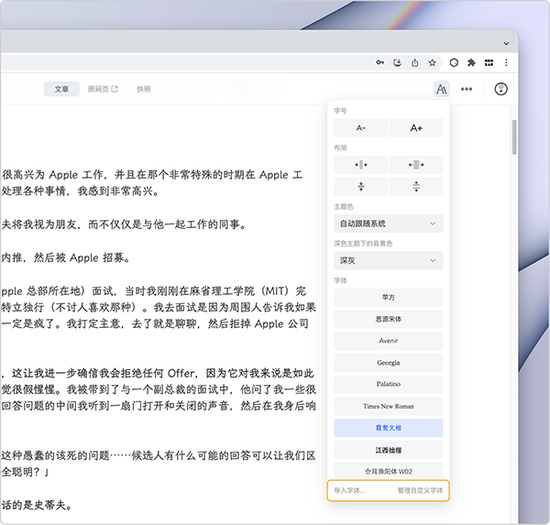Select the Times New Roman font option
The image size is (550, 525).
[x=388, y=406]
